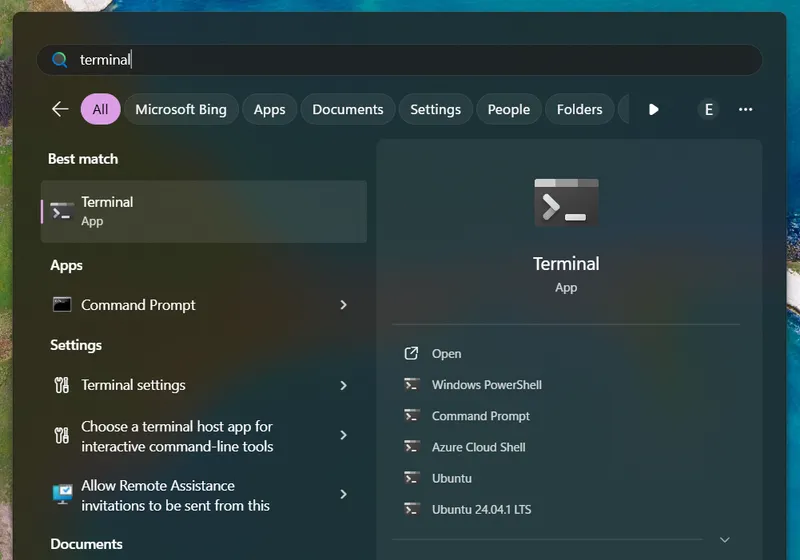Select the Documents filter tab
Screen dimensions: 800x560
(x=347, y=109)
